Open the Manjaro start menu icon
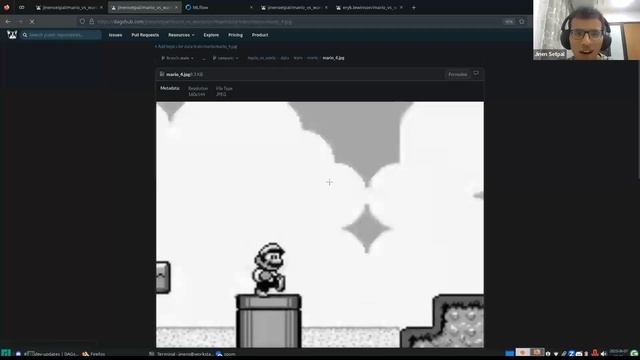Screen dimensions: 640x360 (6, 353)
